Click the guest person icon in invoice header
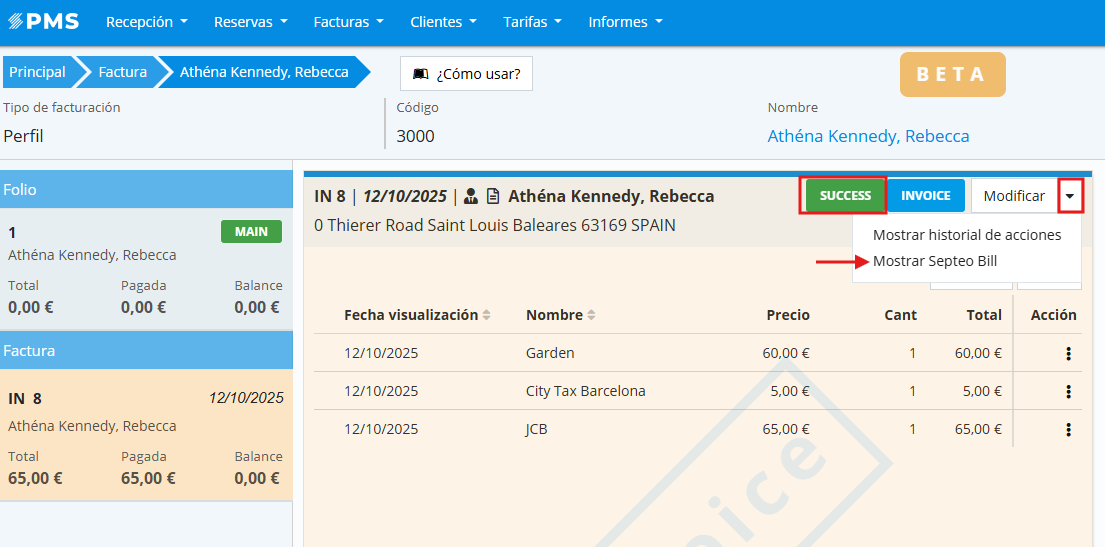Screen dimensions: 1105x547 click(471, 196)
